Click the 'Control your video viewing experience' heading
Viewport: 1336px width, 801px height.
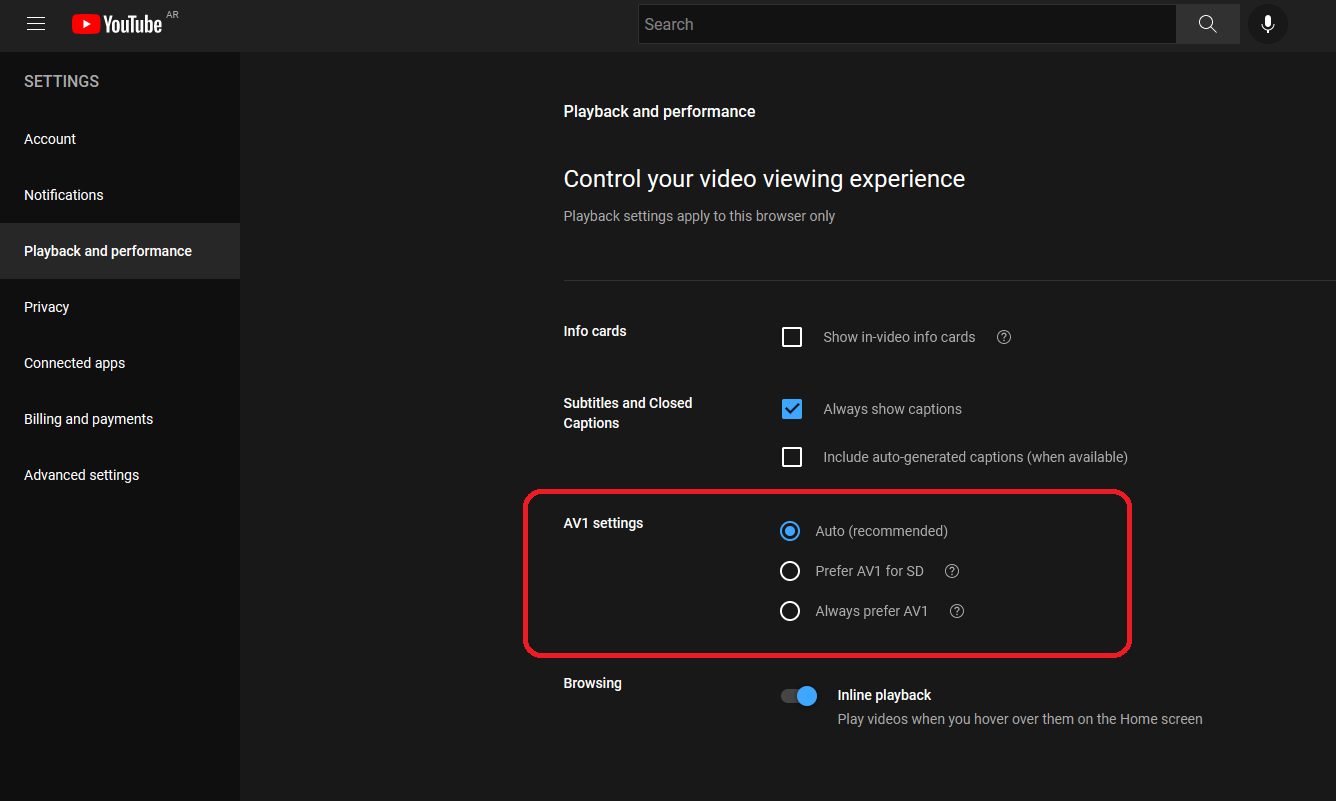click(764, 180)
